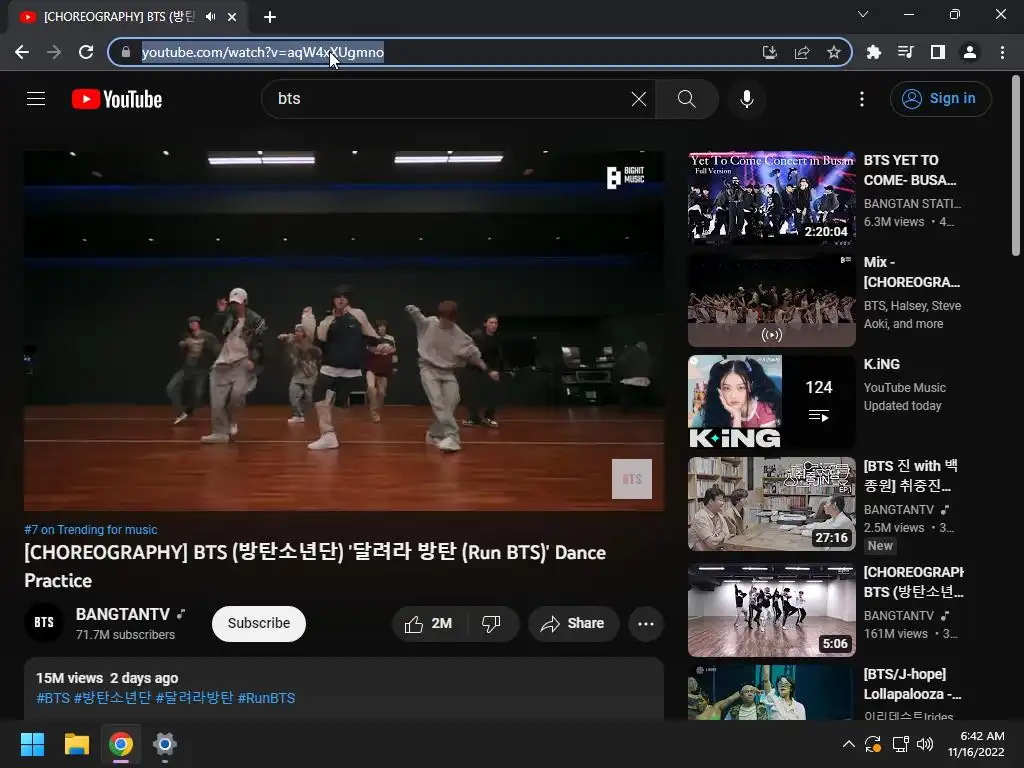1024x768 pixels.
Task: Show hidden system tray icons
Action: (x=848, y=744)
